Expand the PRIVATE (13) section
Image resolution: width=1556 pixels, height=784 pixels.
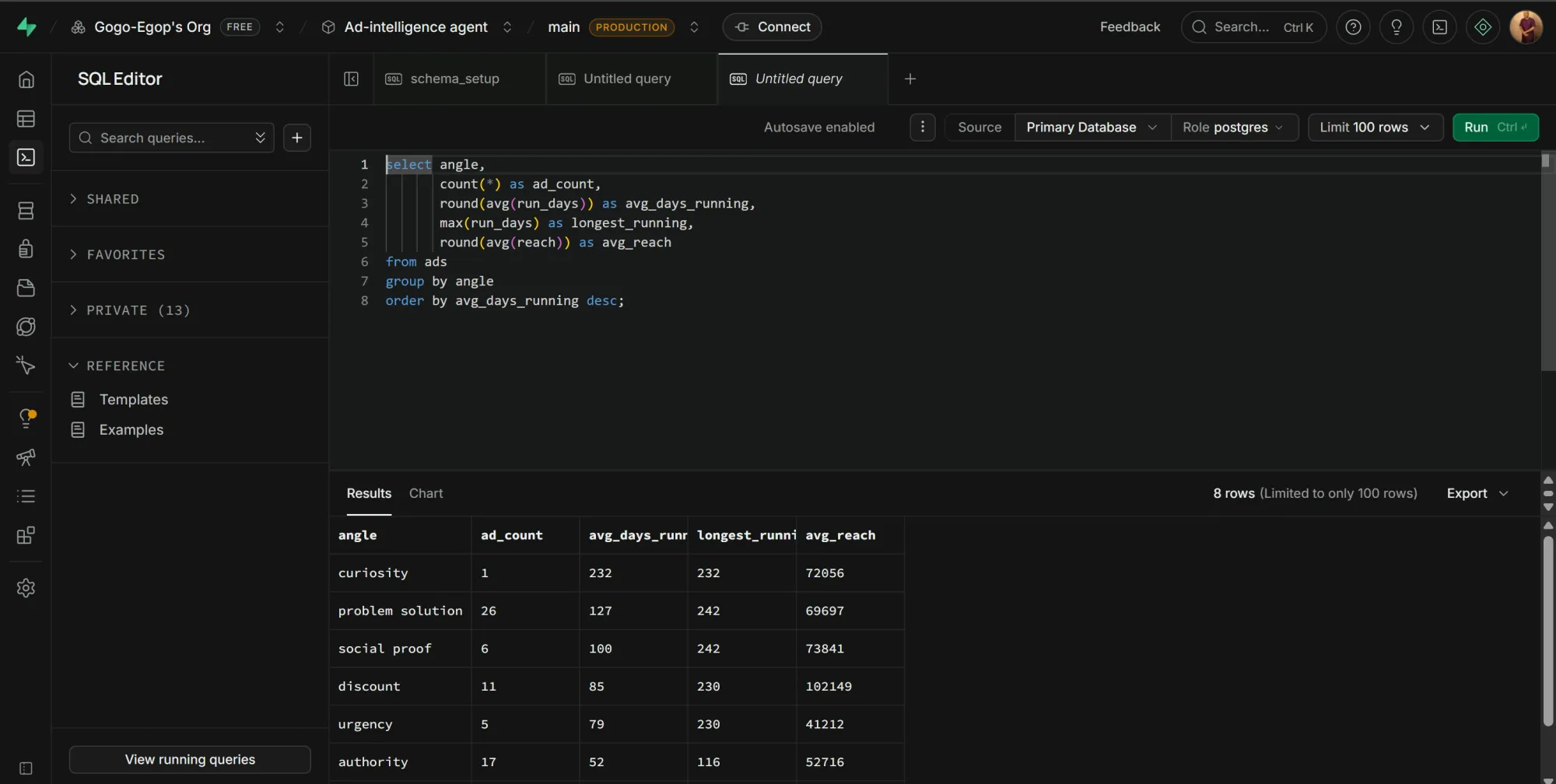point(130,310)
